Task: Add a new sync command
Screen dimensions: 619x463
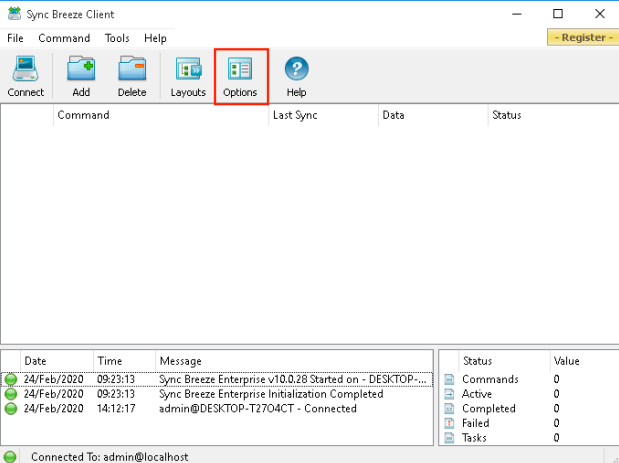Action: pyautogui.click(x=81, y=76)
